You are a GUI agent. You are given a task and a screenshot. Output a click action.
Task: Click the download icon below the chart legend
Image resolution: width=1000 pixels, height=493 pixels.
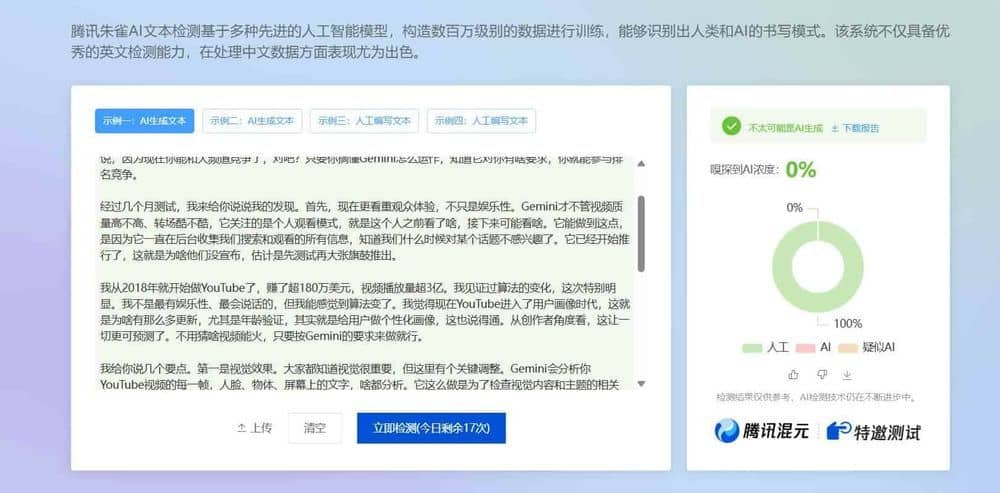847,374
